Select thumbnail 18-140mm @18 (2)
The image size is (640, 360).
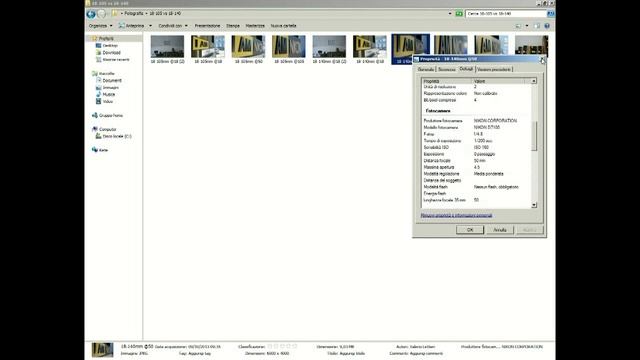(x=329, y=49)
